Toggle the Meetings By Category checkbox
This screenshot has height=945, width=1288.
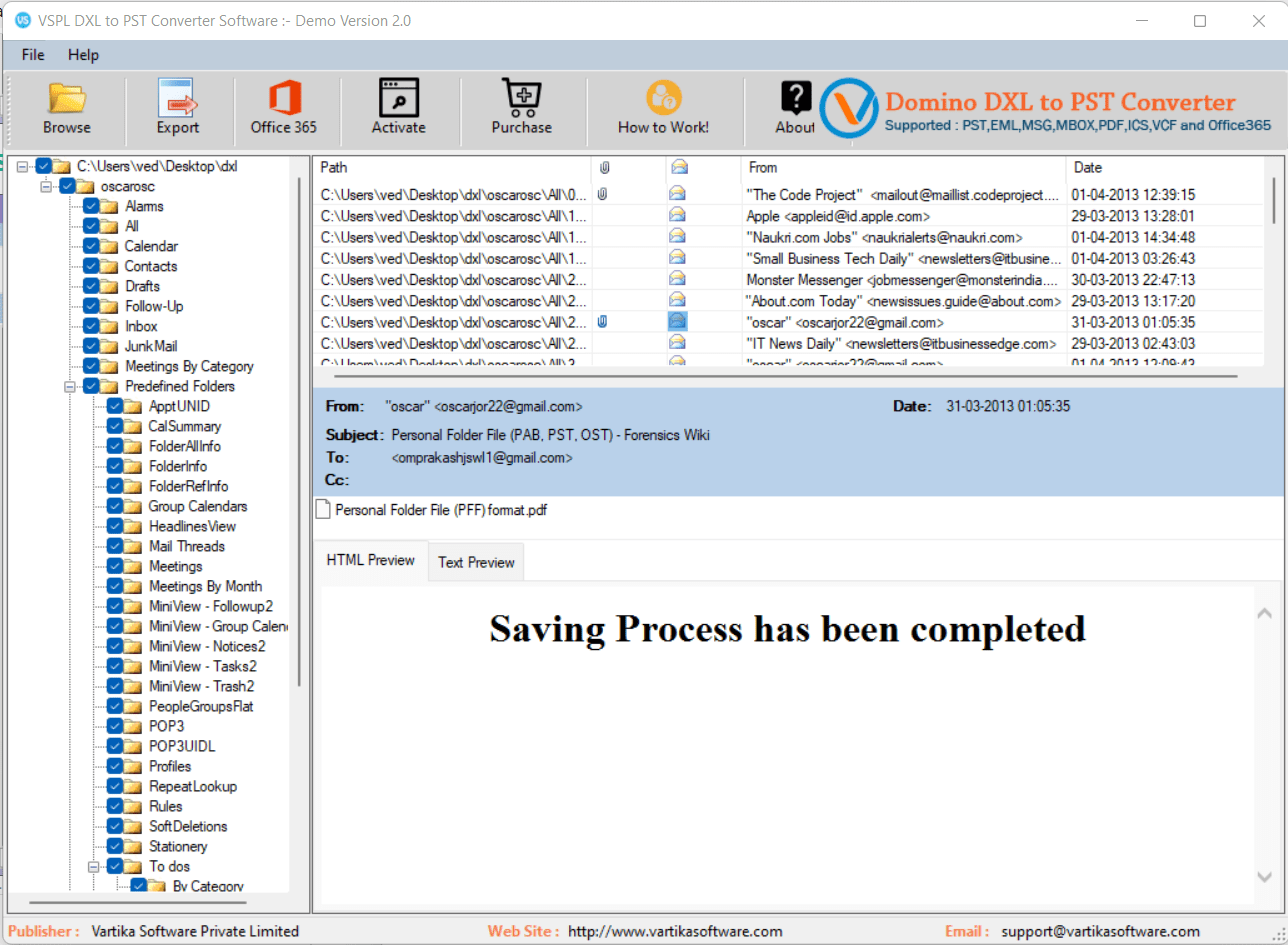point(91,366)
